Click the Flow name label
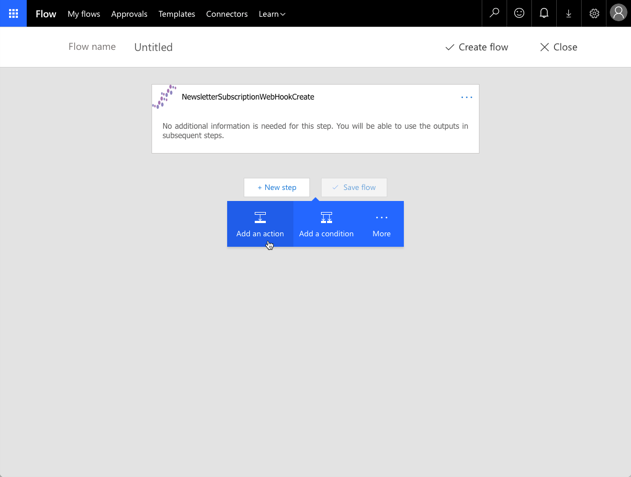Image resolution: width=631 pixels, height=477 pixels. [92, 47]
